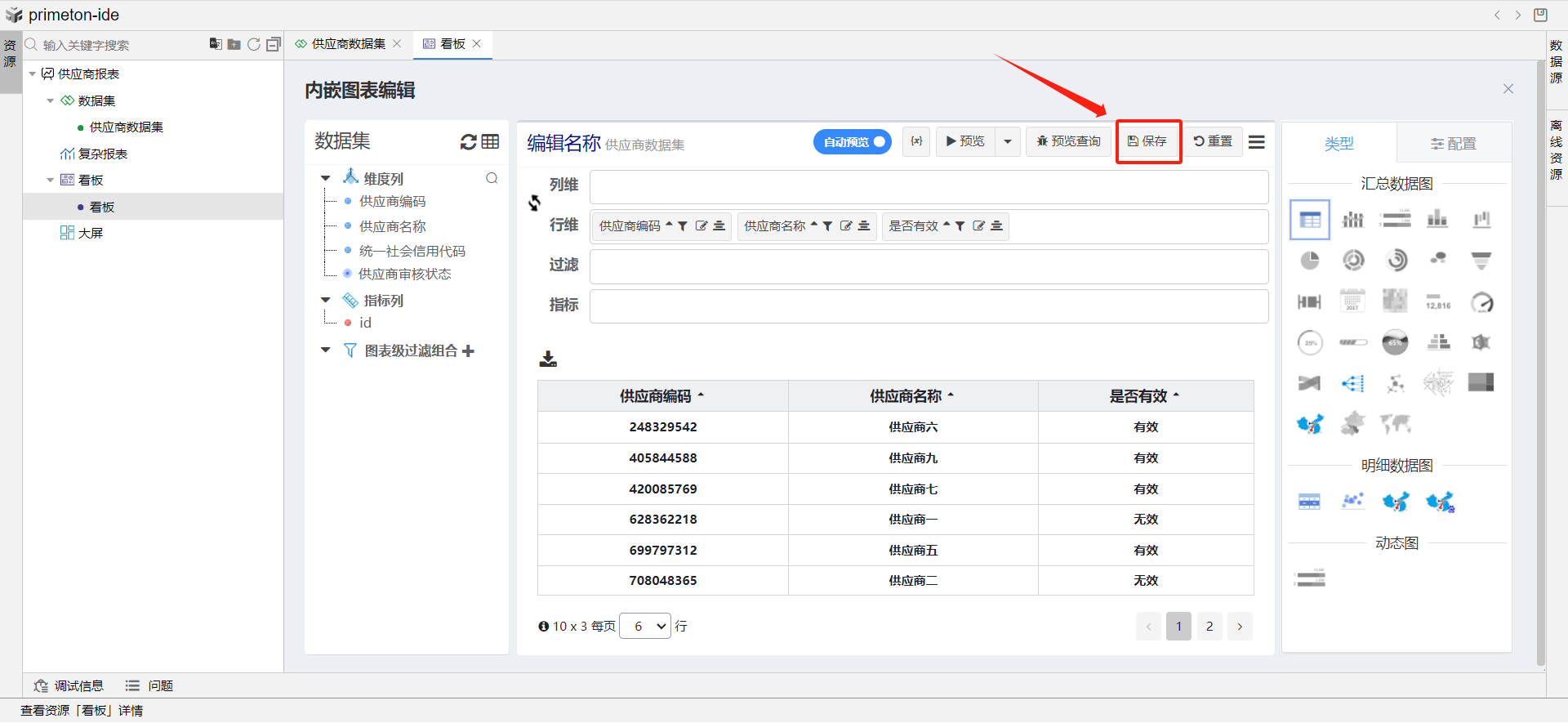Viewport: 1568px width, 723px height.
Task: Click the 保存 button
Action: tap(1147, 141)
